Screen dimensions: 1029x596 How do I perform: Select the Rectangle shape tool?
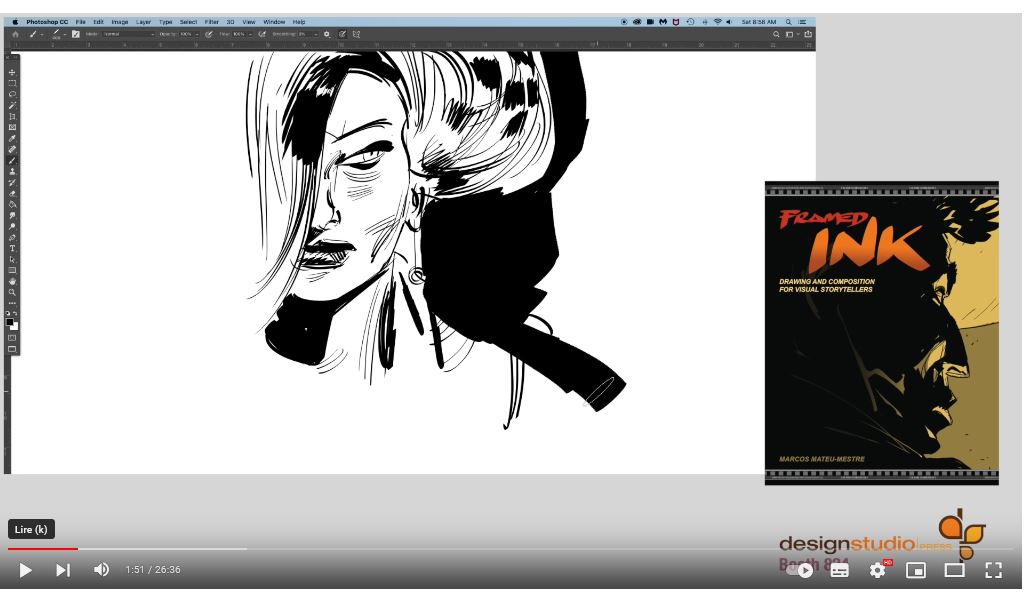[x=12, y=270]
